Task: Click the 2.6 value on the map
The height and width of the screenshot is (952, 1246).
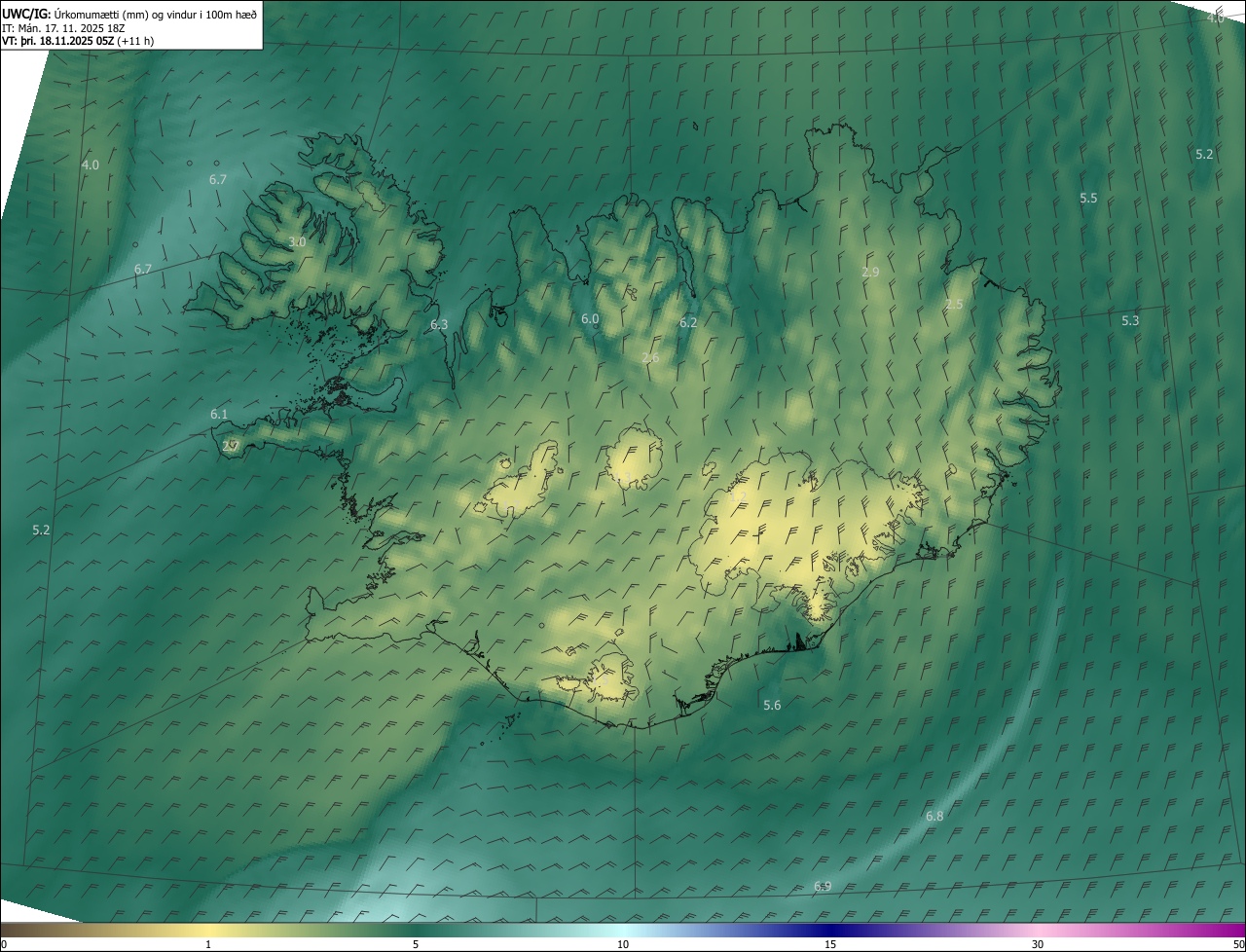Action: pyautogui.click(x=650, y=358)
